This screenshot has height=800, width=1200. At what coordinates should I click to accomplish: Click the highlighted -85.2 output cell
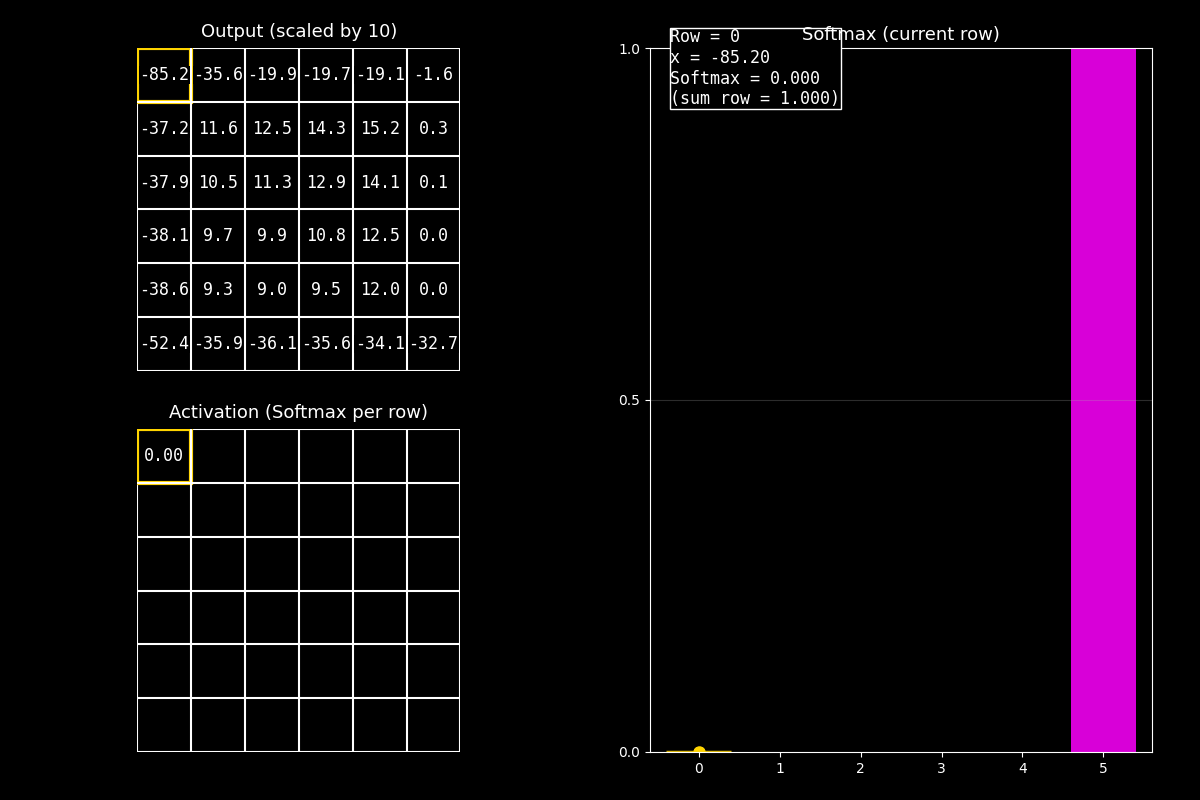click(x=164, y=75)
